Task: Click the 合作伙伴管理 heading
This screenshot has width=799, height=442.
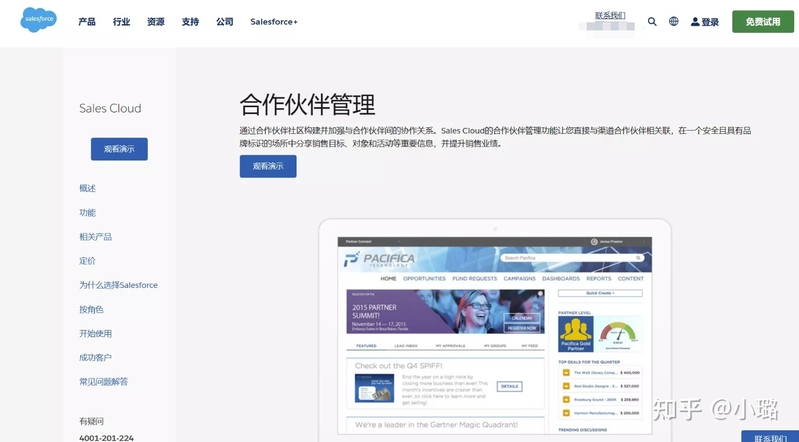Action: click(x=307, y=105)
